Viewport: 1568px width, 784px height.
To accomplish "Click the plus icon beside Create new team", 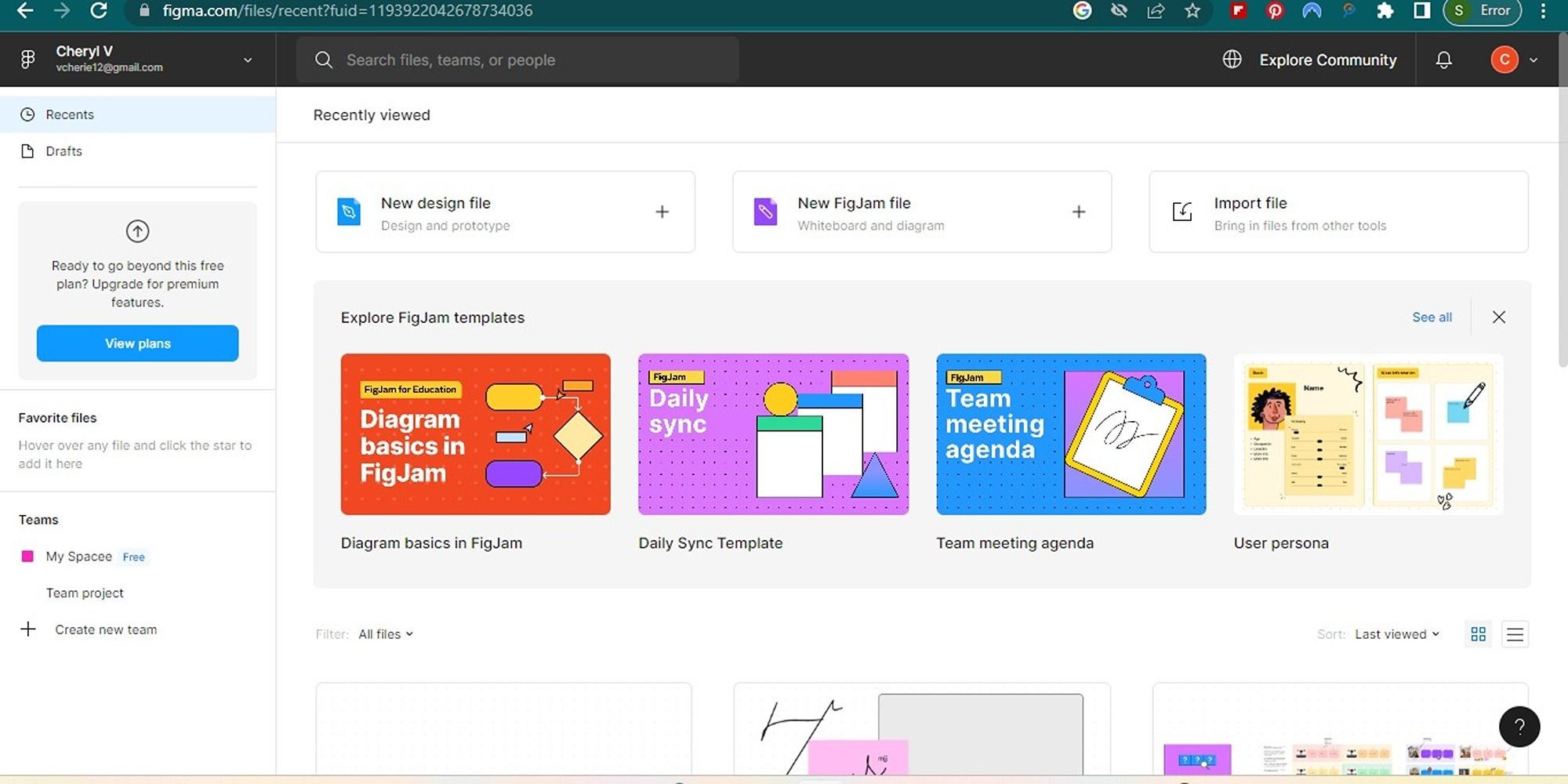I will coord(28,630).
